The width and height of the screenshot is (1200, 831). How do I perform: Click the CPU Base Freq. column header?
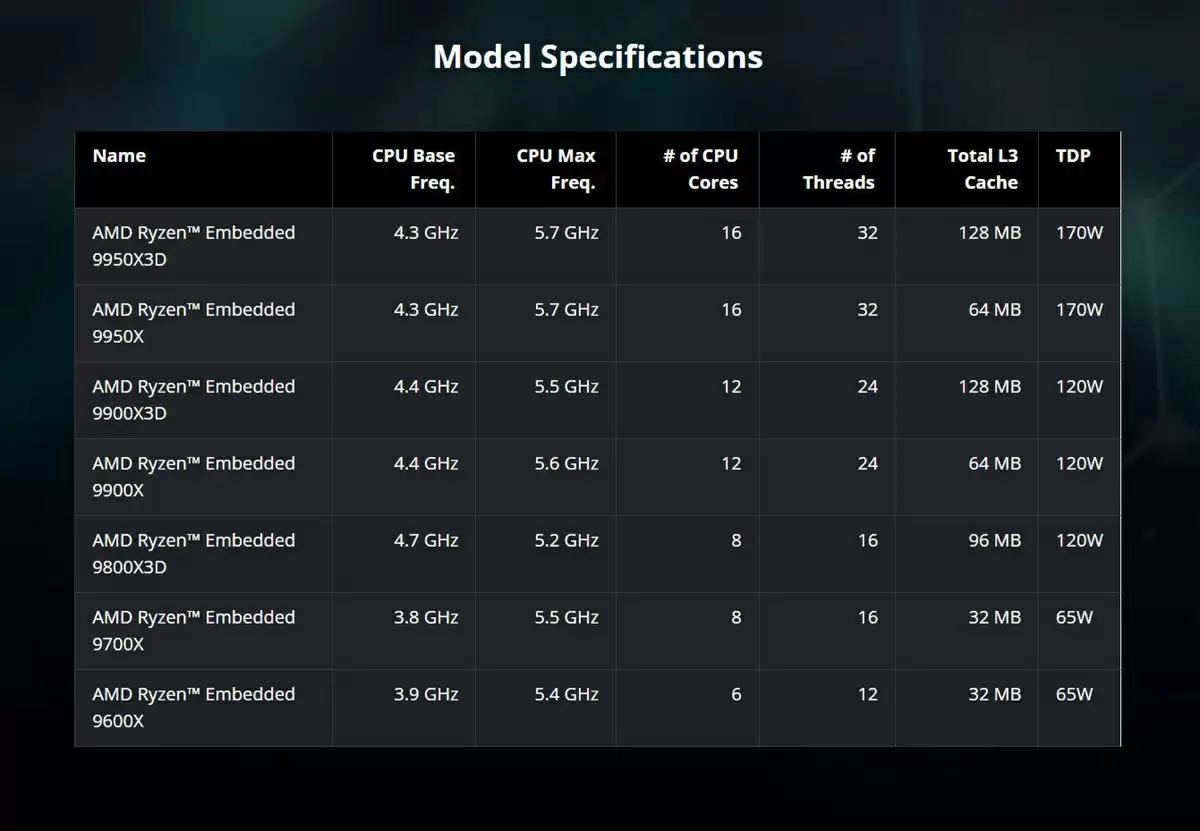[413, 169]
